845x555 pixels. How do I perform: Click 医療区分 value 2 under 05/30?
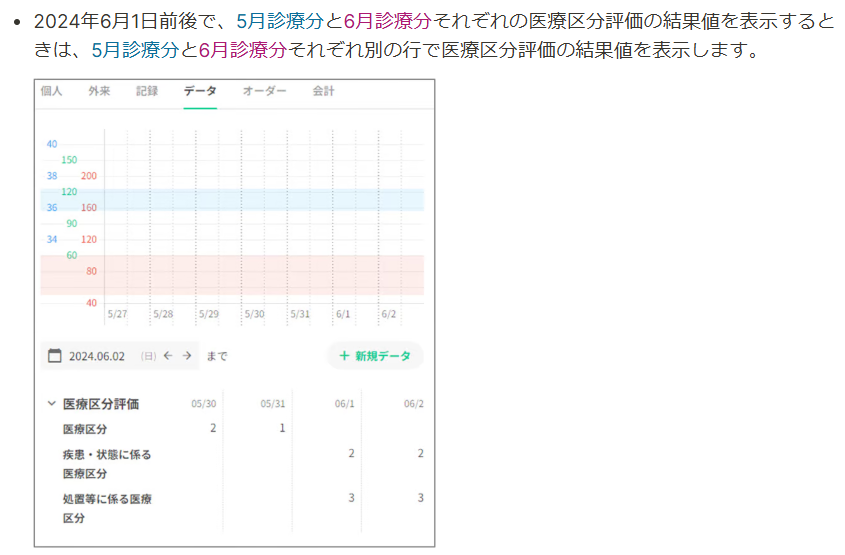(x=213, y=428)
